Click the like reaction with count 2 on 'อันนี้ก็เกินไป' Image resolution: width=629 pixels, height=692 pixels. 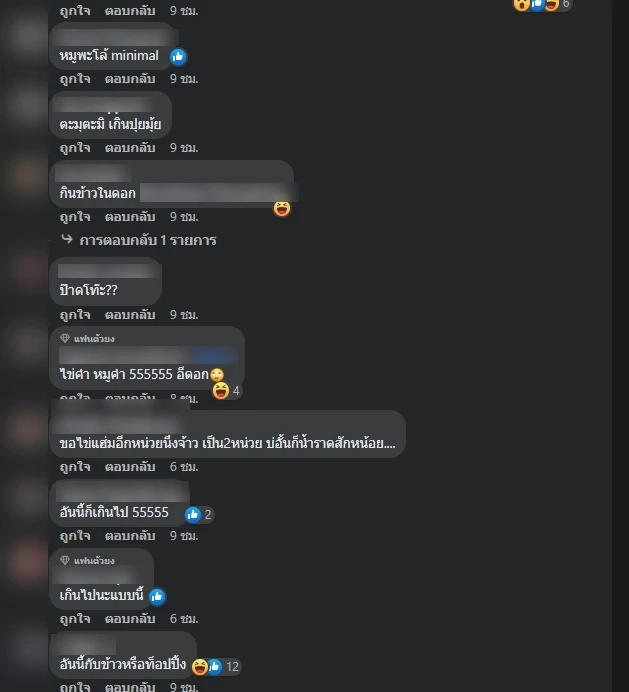pos(199,514)
